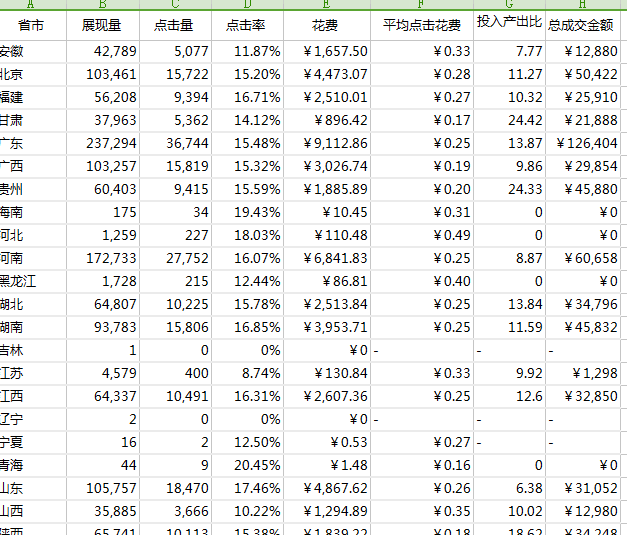Screen dimensions: 627x535
Task: Select cell with value 105,757
Action: 103,489
